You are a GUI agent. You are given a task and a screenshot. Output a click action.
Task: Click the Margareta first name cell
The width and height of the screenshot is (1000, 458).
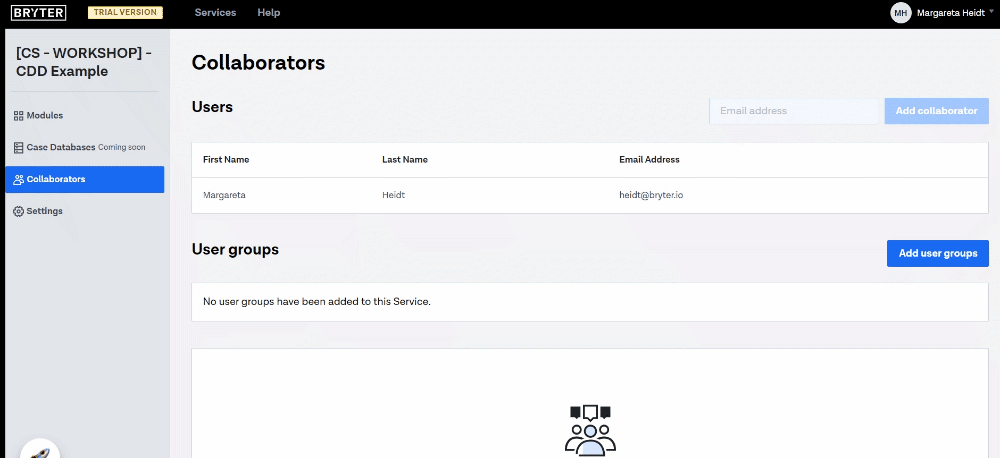point(224,195)
